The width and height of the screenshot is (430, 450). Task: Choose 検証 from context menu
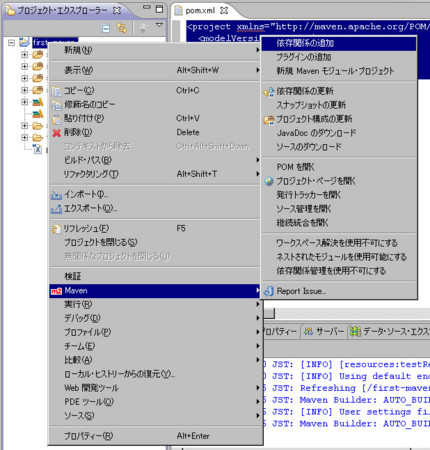(155, 276)
